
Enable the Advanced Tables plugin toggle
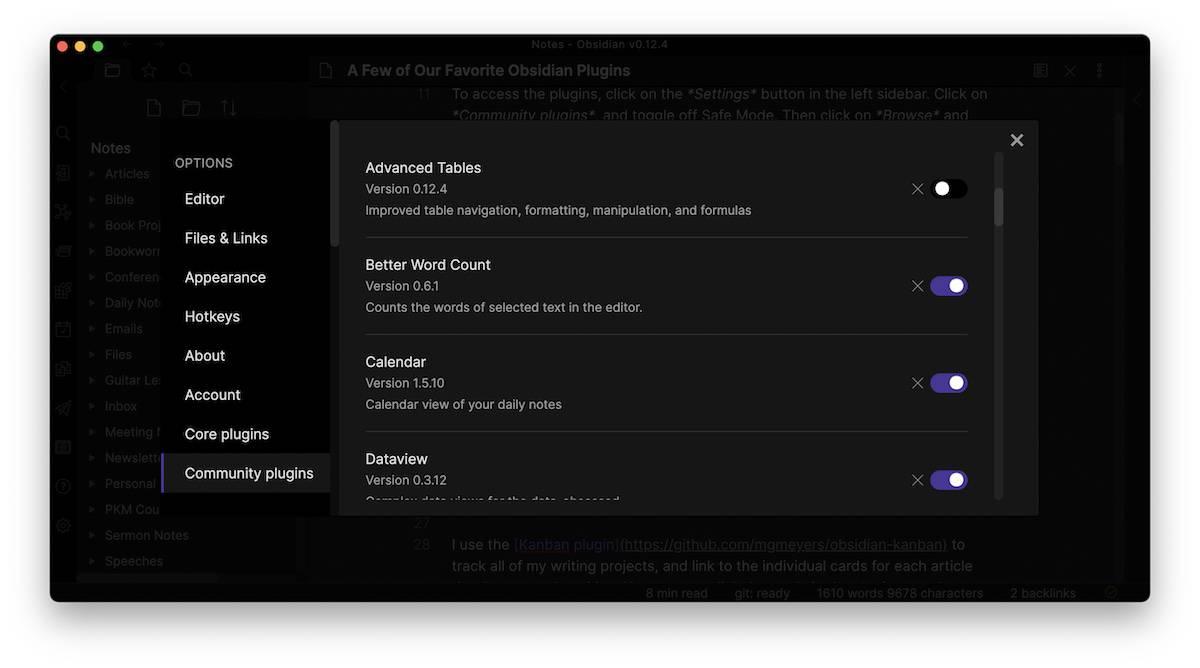(x=948, y=189)
